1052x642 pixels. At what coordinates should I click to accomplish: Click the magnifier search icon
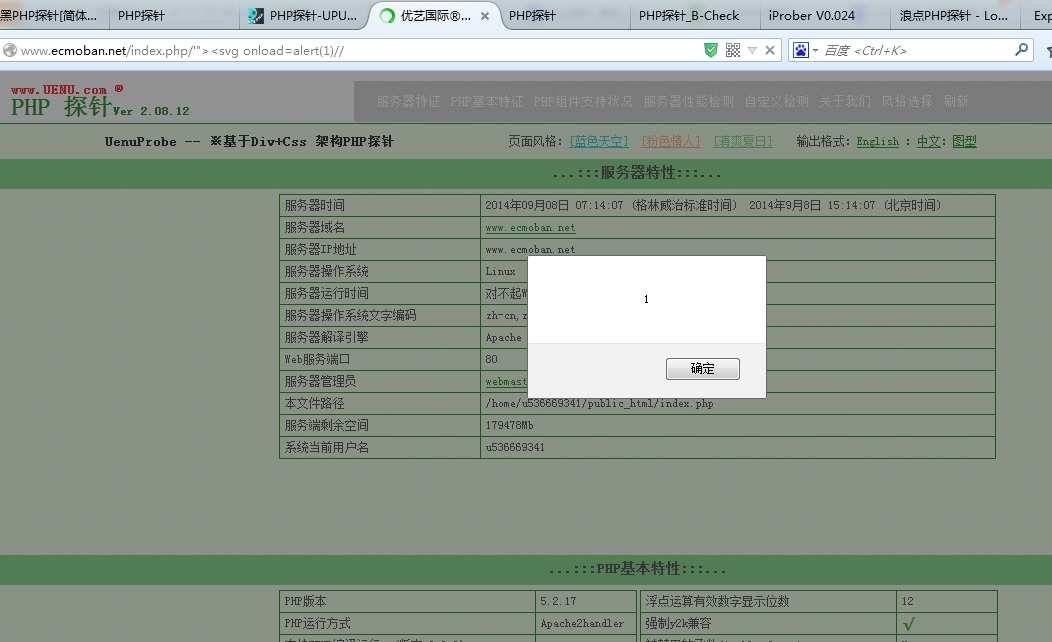pos(1021,50)
